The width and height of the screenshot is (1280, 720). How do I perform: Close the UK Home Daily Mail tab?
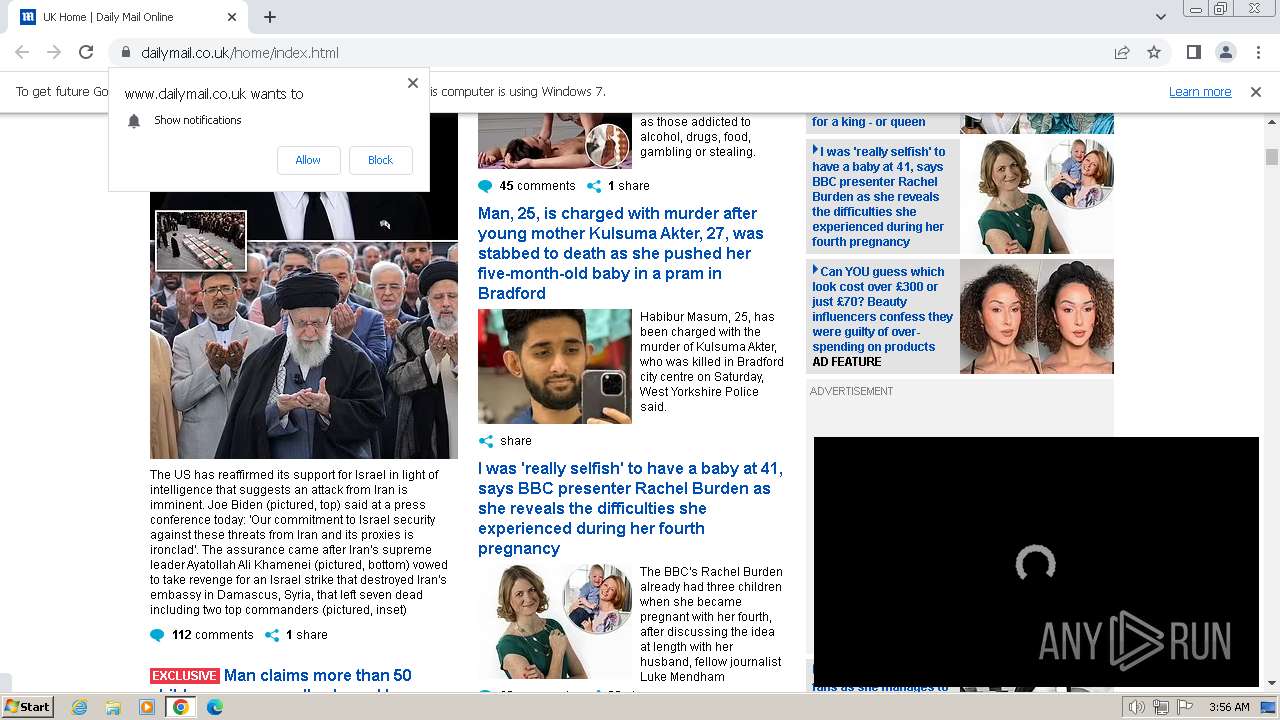pos(232,17)
